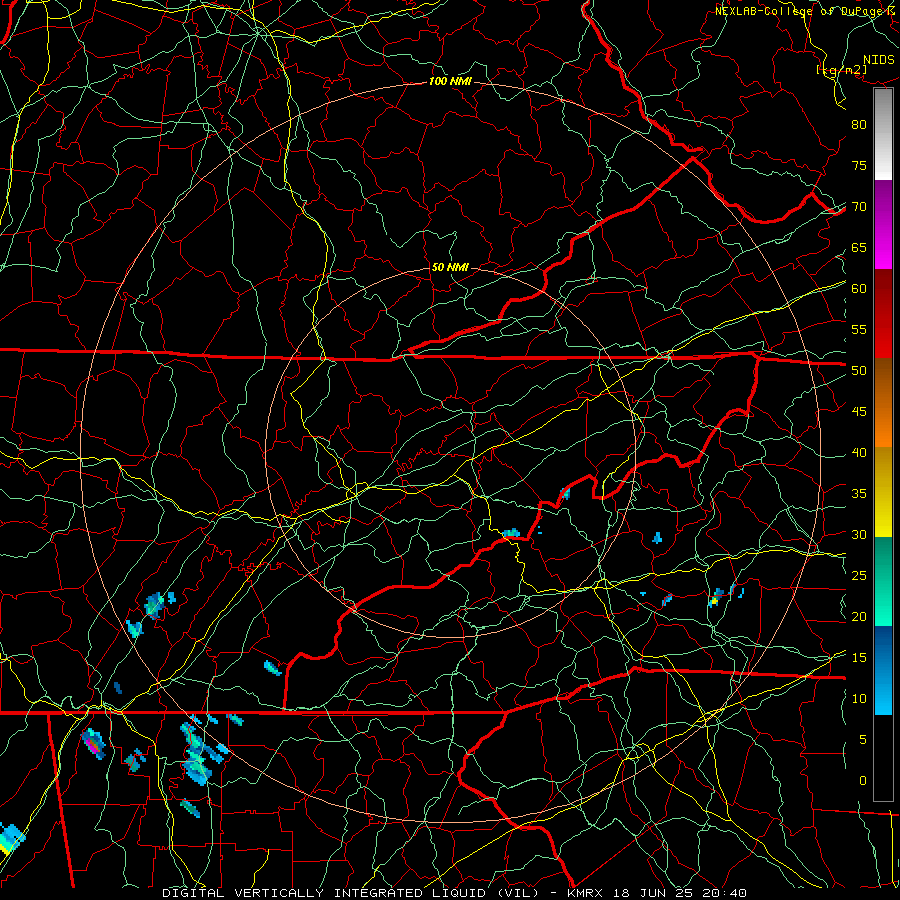Click the 30 legend value
This screenshot has width=900, height=900.
click(859, 535)
